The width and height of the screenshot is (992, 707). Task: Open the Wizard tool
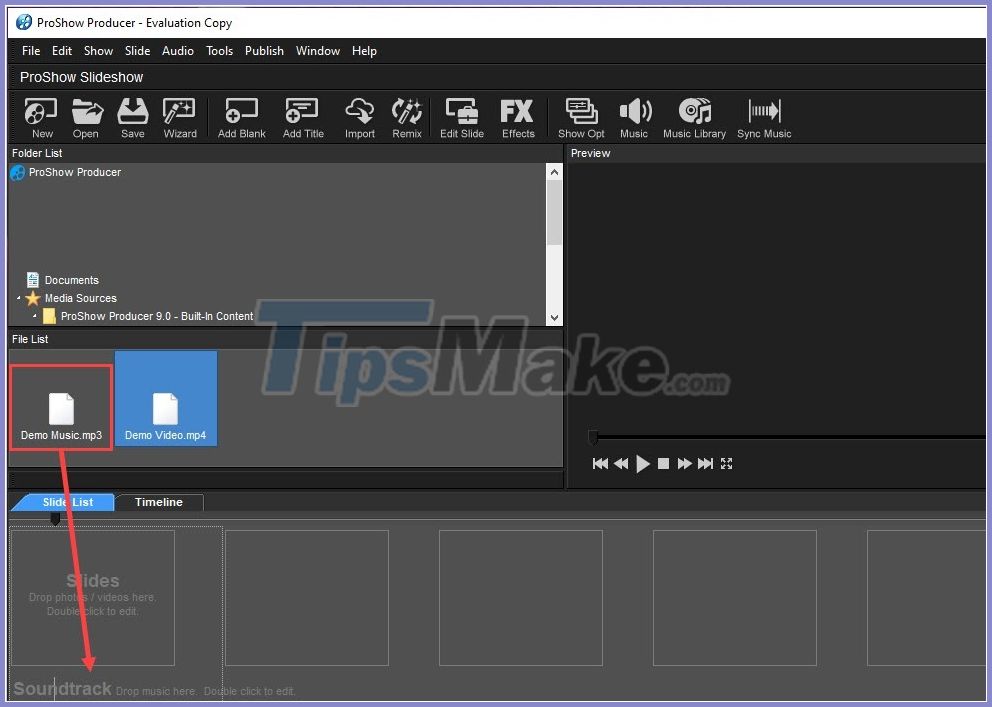(x=180, y=117)
